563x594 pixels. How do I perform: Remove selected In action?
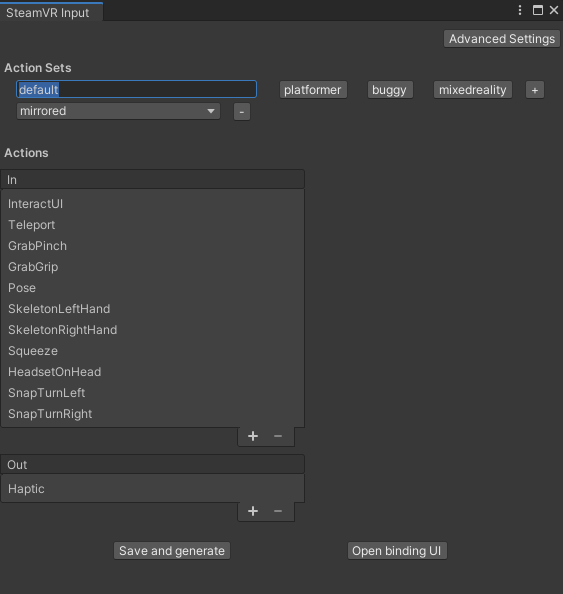pyautogui.click(x=278, y=436)
